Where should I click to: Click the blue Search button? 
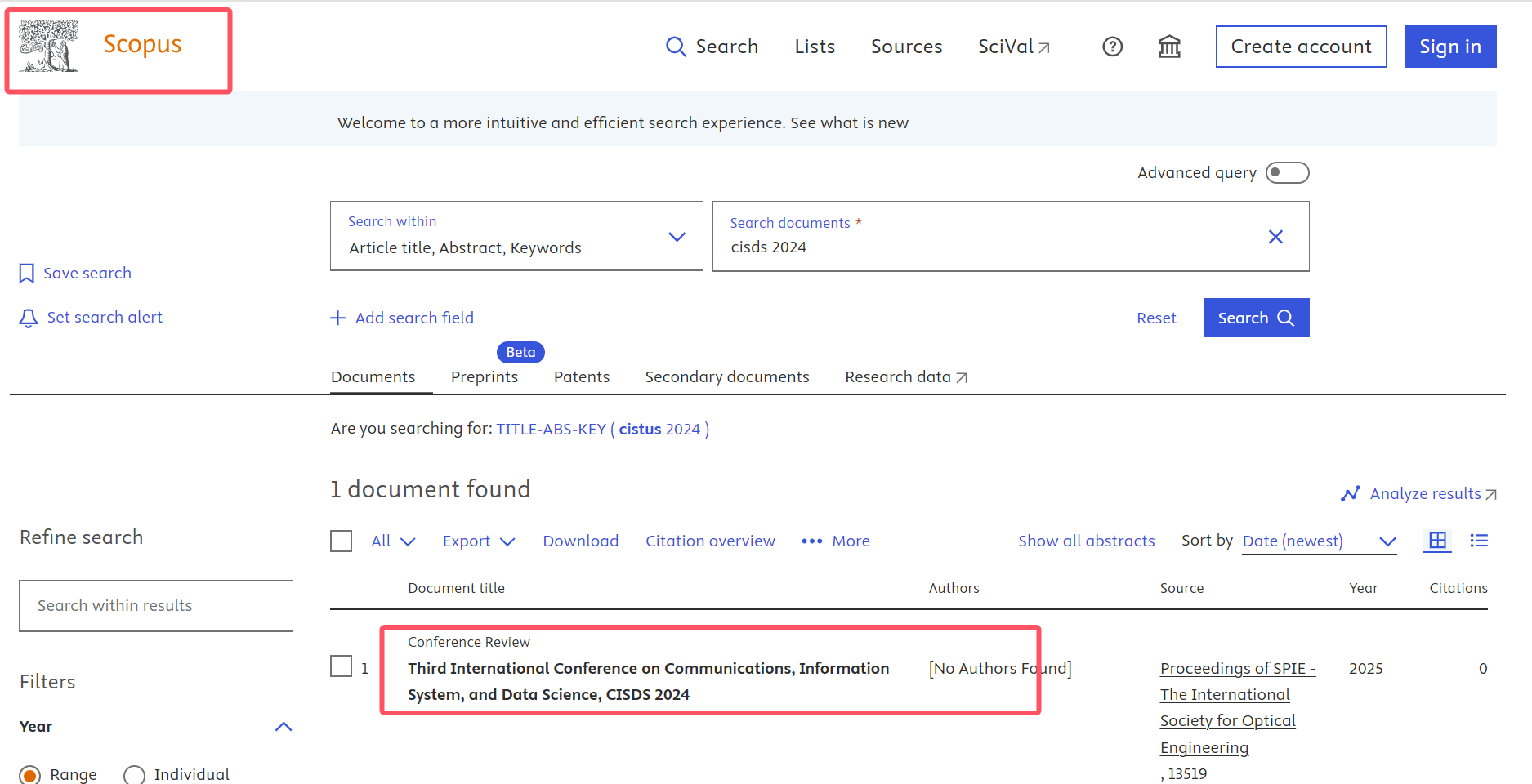(1256, 318)
